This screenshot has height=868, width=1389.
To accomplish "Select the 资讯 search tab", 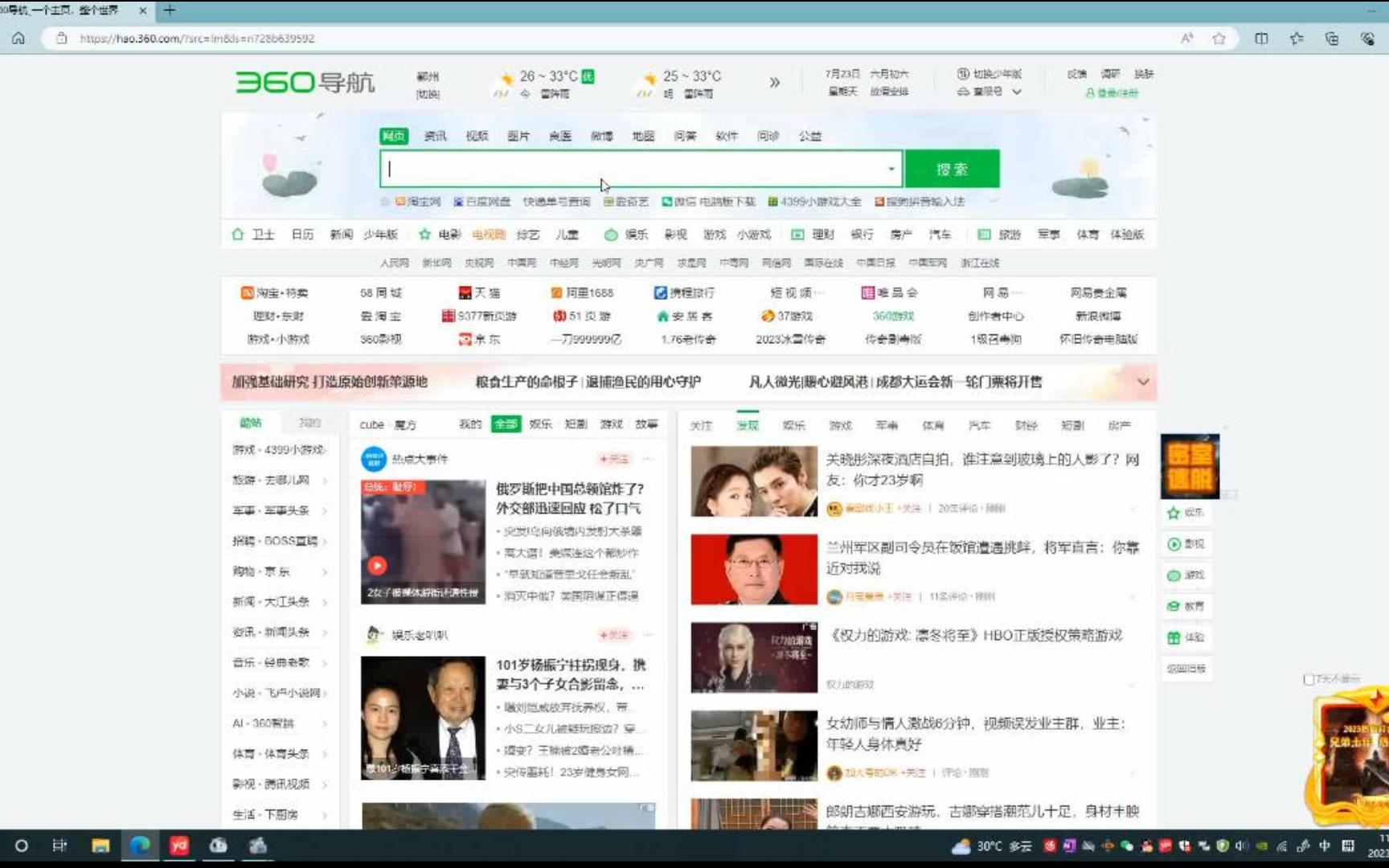I will tap(435, 136).
